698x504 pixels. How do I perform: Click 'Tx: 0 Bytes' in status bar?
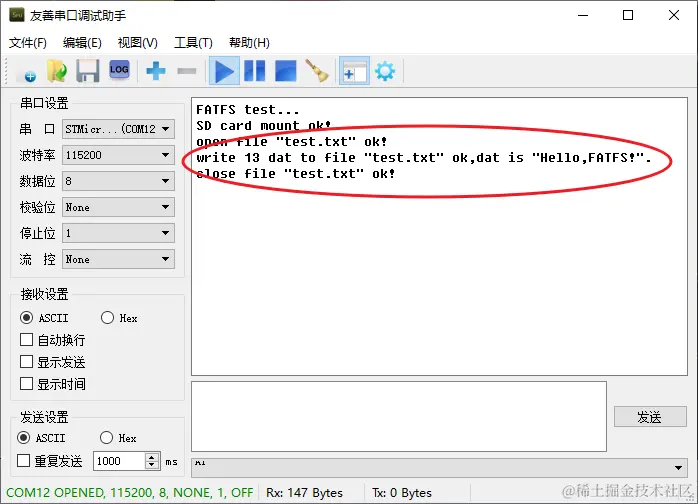pyautogui.click(x=402, y=492)
